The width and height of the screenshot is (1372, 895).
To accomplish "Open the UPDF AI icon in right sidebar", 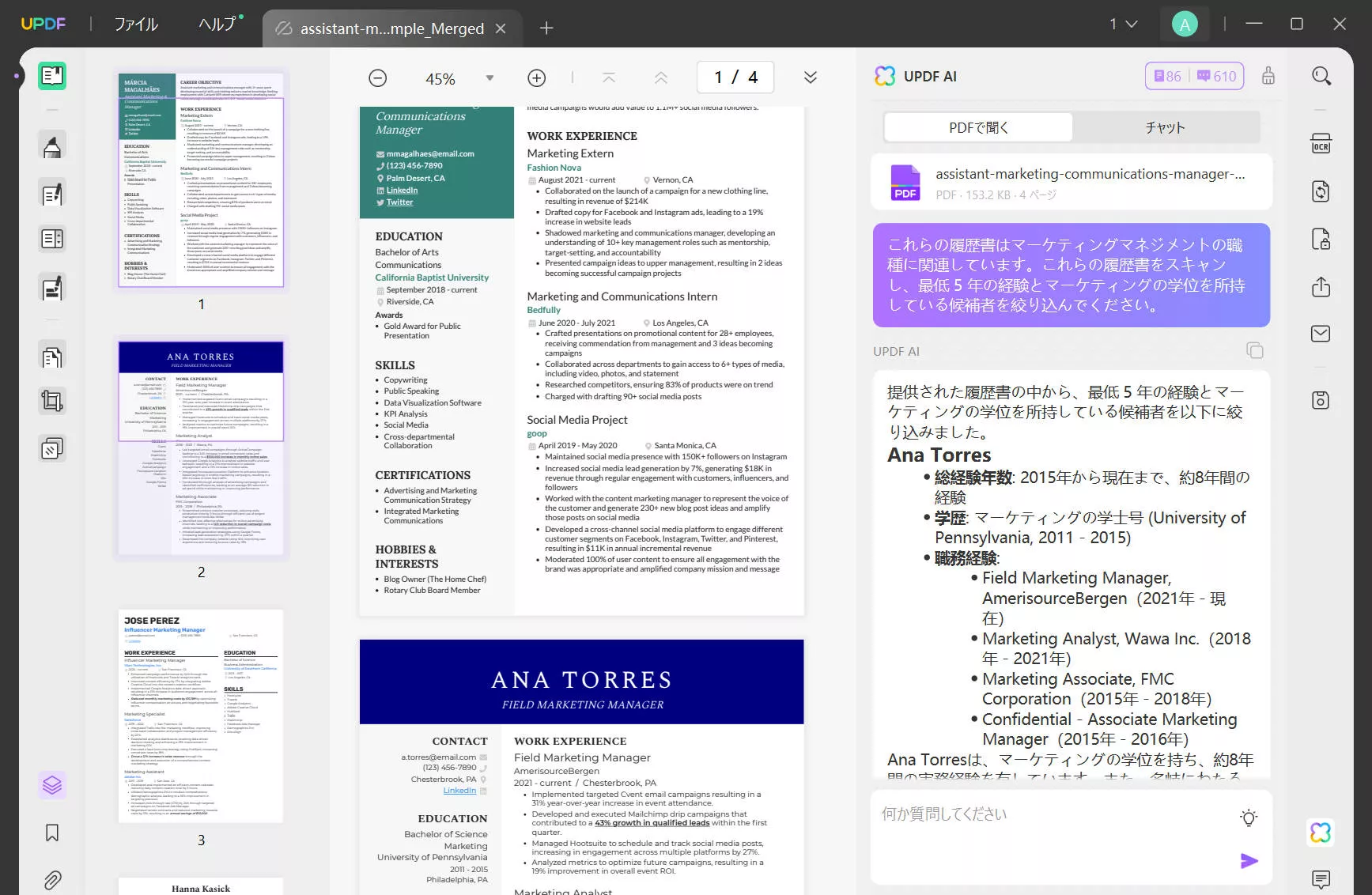I will [1321, 833].
